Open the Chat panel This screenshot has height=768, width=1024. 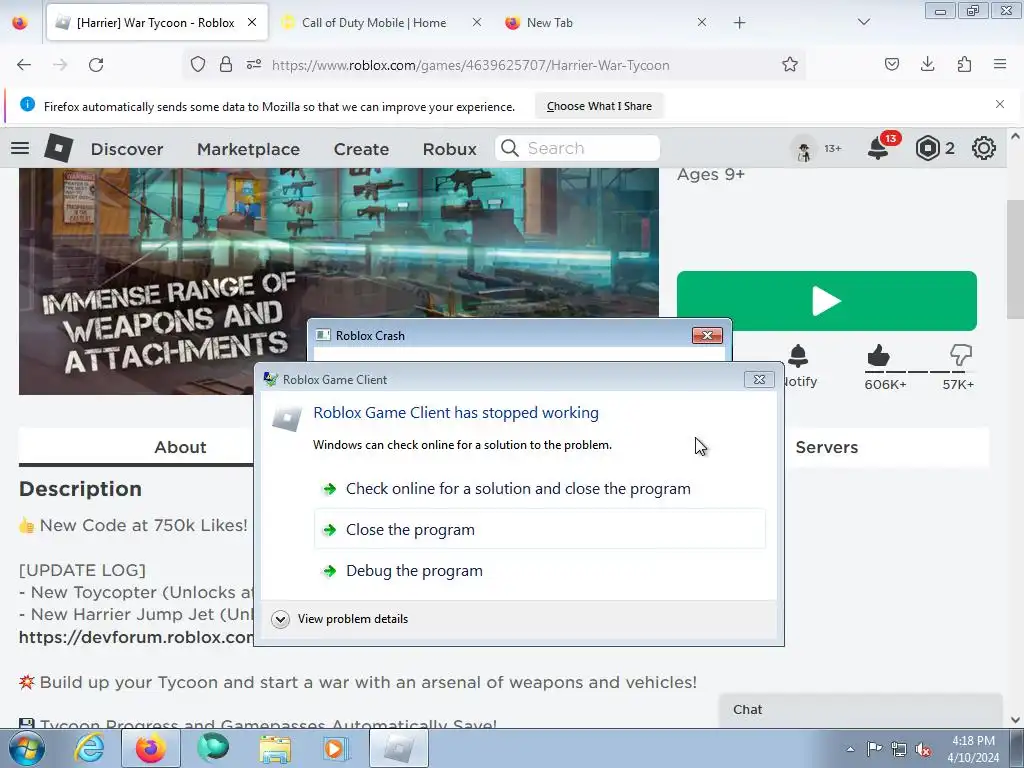click(x=861, y=710)
